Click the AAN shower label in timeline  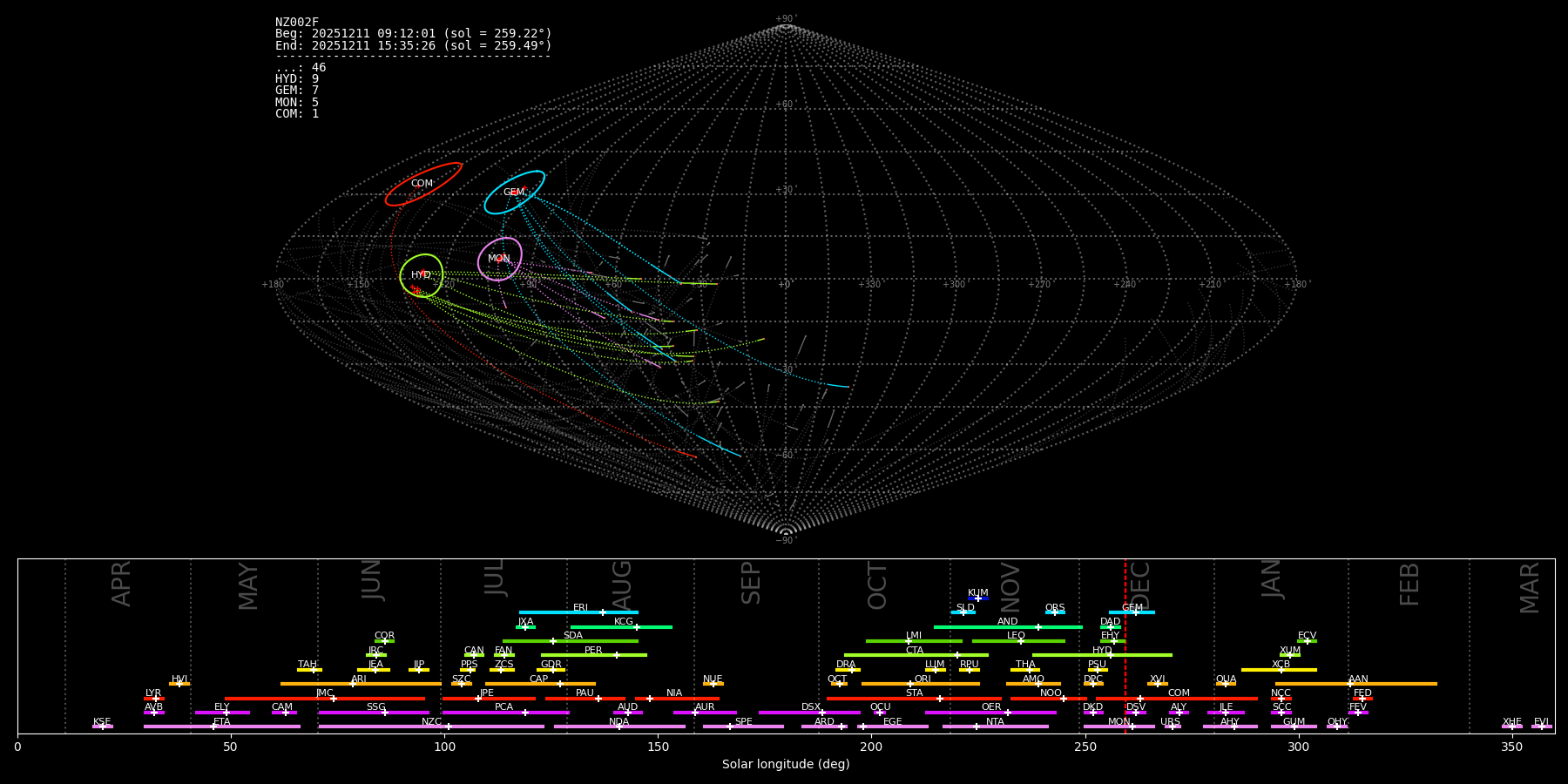pos(1358,679)
